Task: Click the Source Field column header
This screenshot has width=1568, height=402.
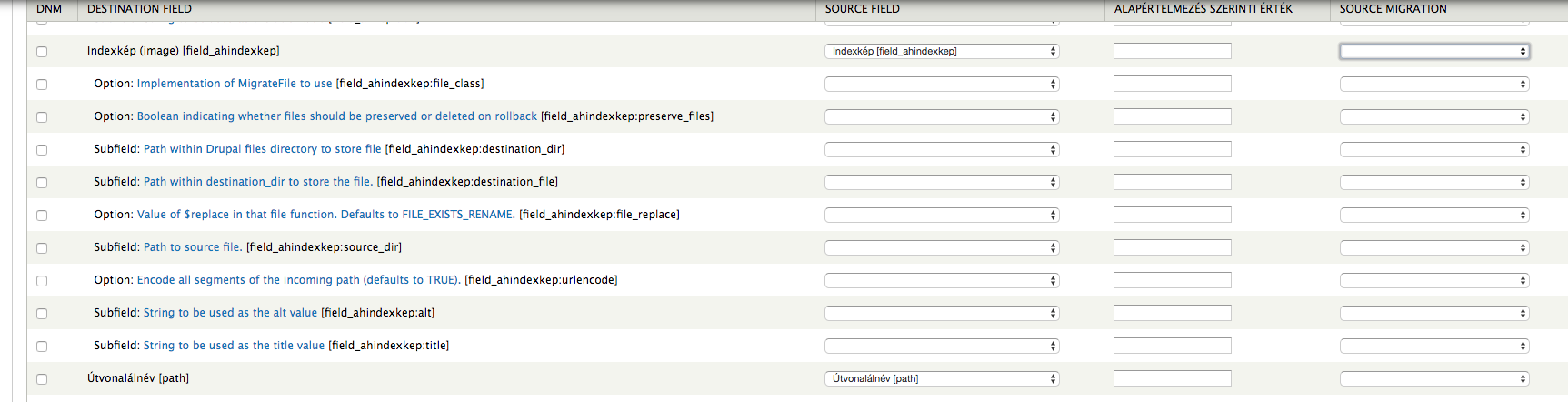Action: (863, 9)
